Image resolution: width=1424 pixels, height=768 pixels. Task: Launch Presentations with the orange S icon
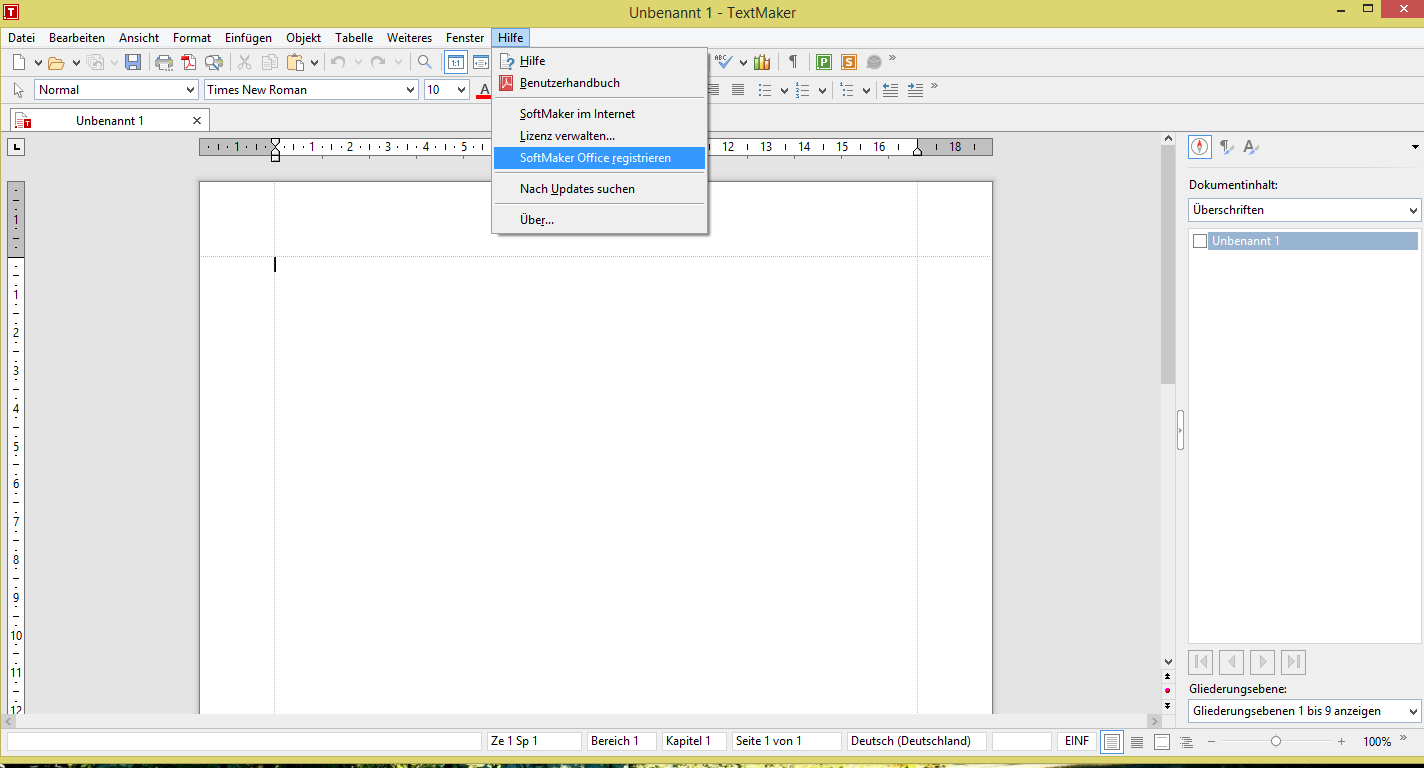tap(849, 62)
